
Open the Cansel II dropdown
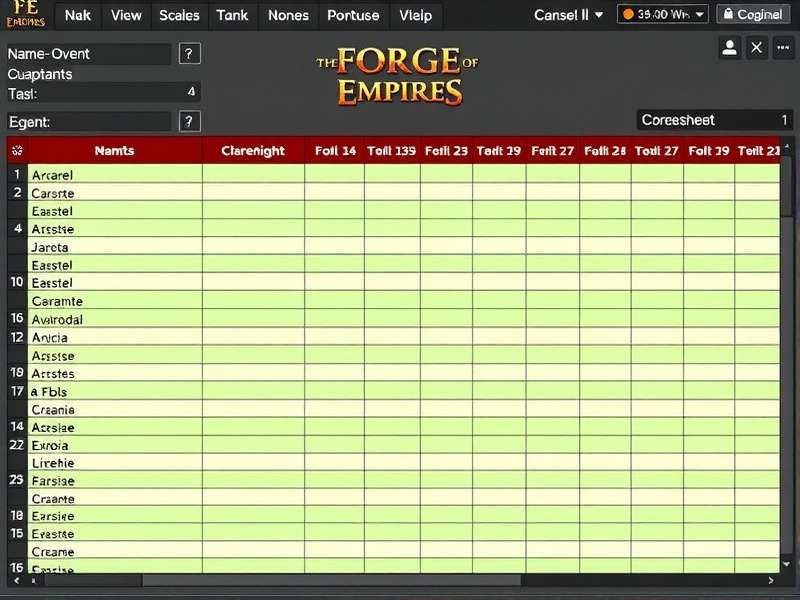pos(568,15)
